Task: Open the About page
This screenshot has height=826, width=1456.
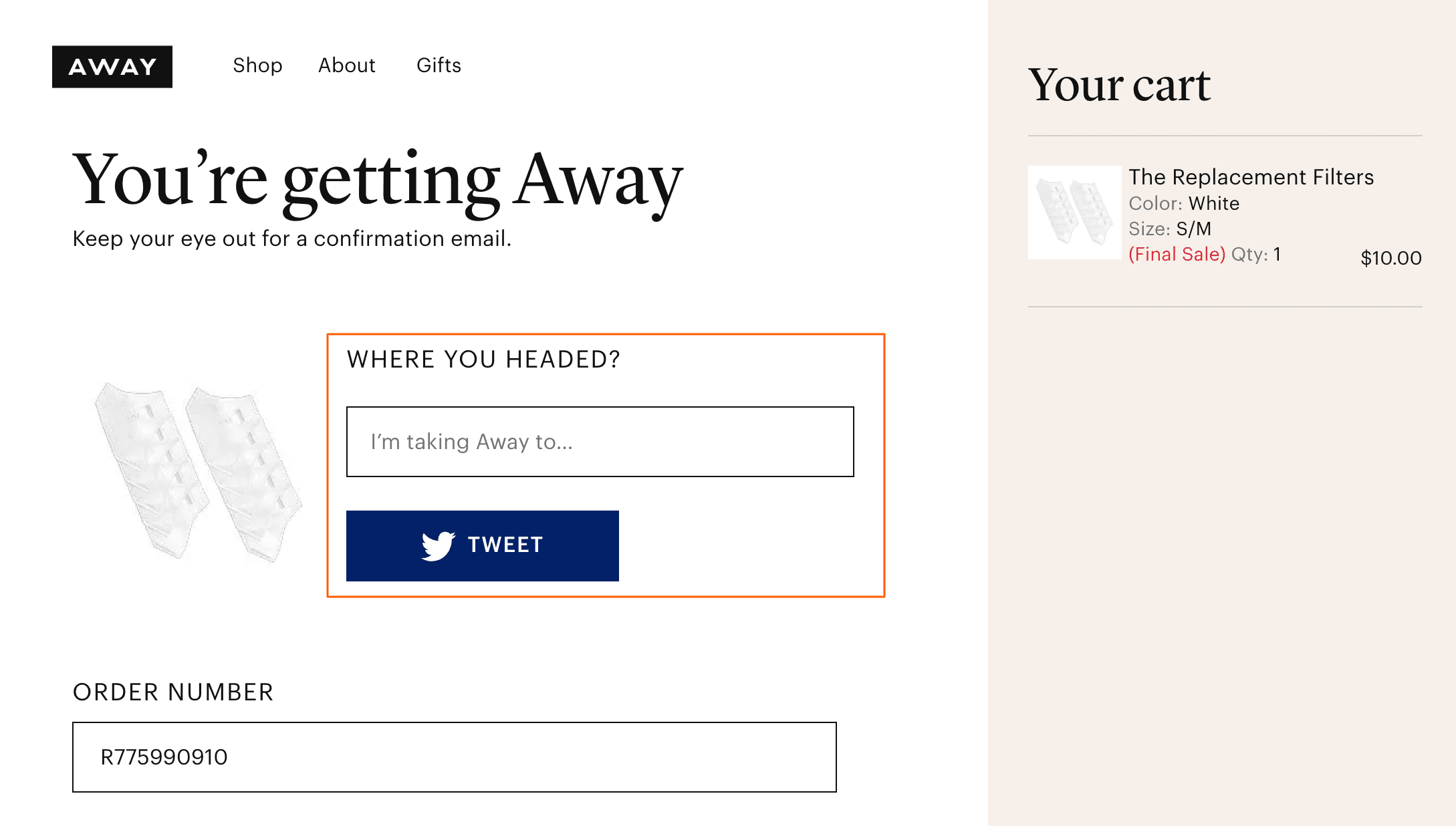Action: (x=346, y=65)
